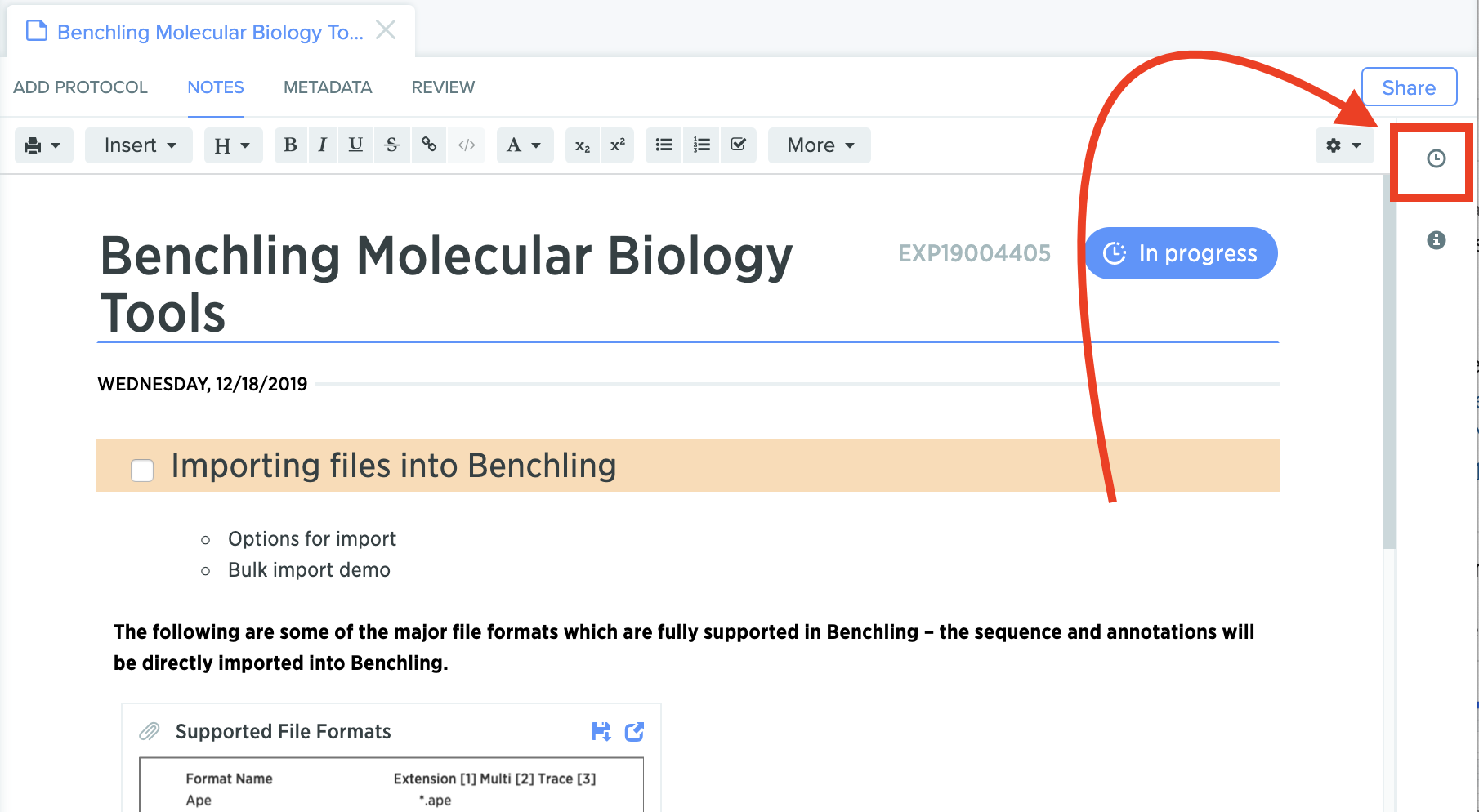Open the gear settings dropdown
The image size is (1479, 812).
[x=1344, y=145]
